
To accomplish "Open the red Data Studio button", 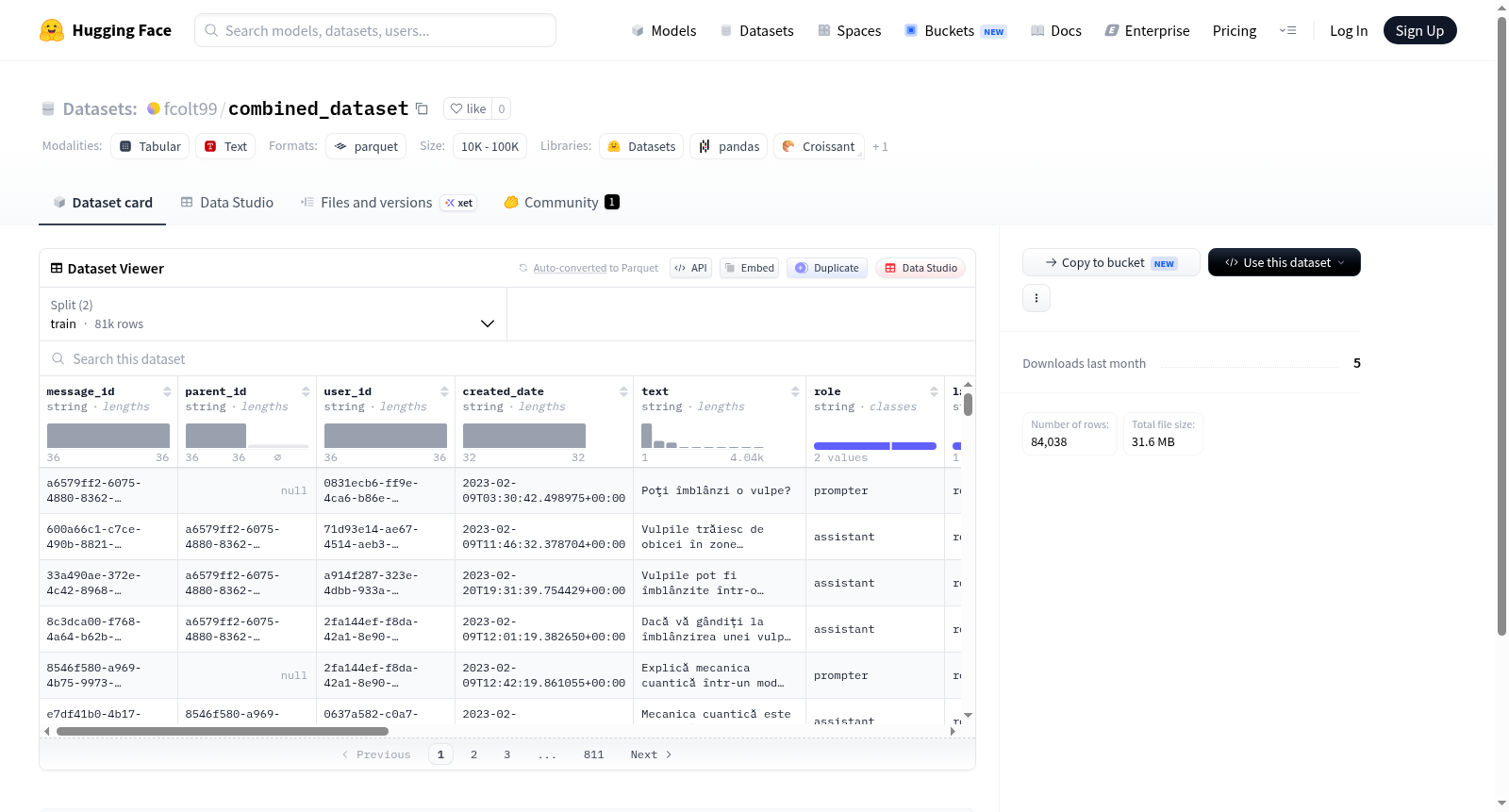I will click(x=920, y=268).
